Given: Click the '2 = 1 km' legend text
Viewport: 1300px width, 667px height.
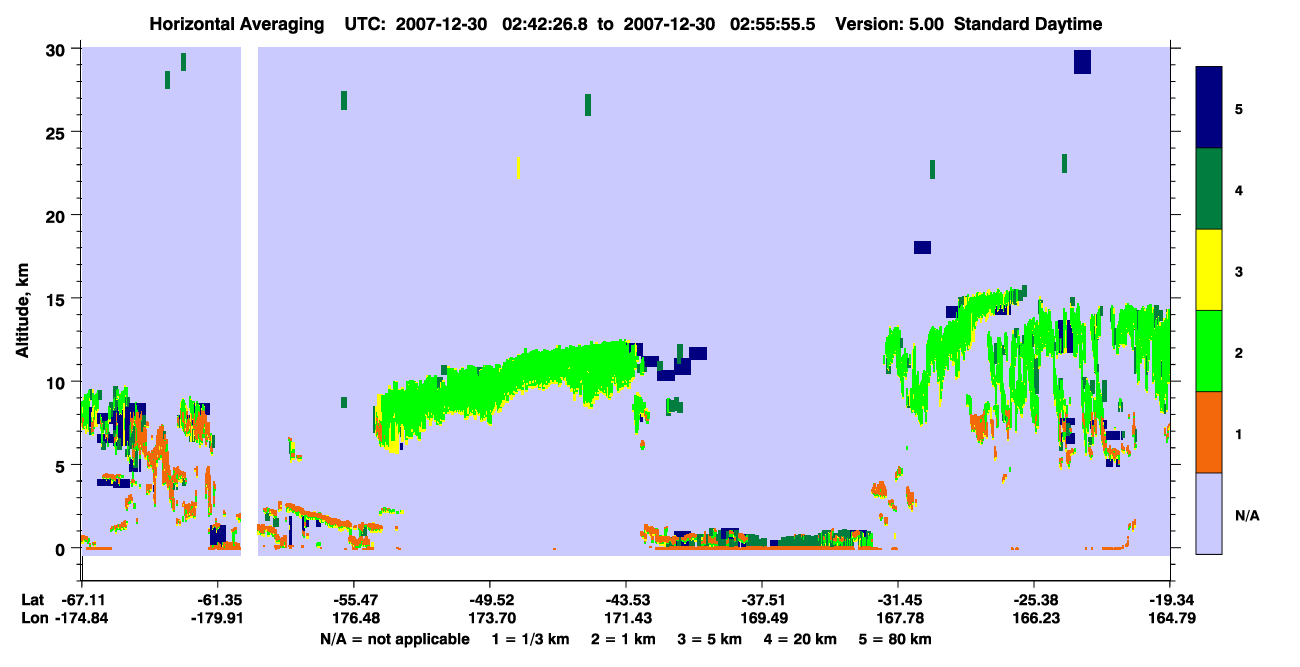Looking at the screenshot, I should click(622, 639).
